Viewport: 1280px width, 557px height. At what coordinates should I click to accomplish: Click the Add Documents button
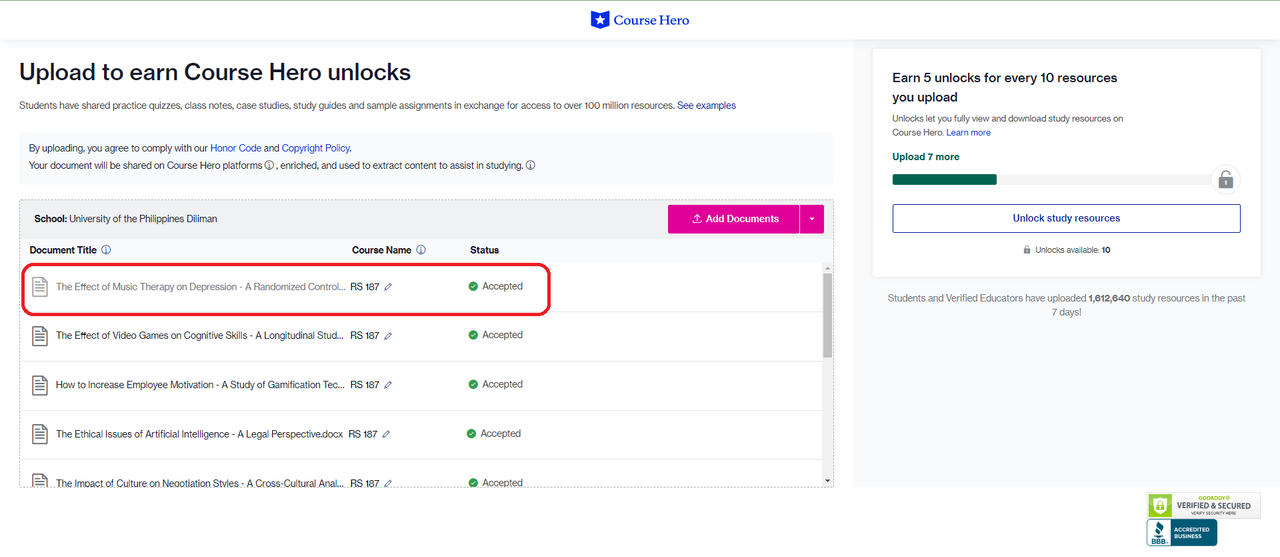tap(734, 219)
